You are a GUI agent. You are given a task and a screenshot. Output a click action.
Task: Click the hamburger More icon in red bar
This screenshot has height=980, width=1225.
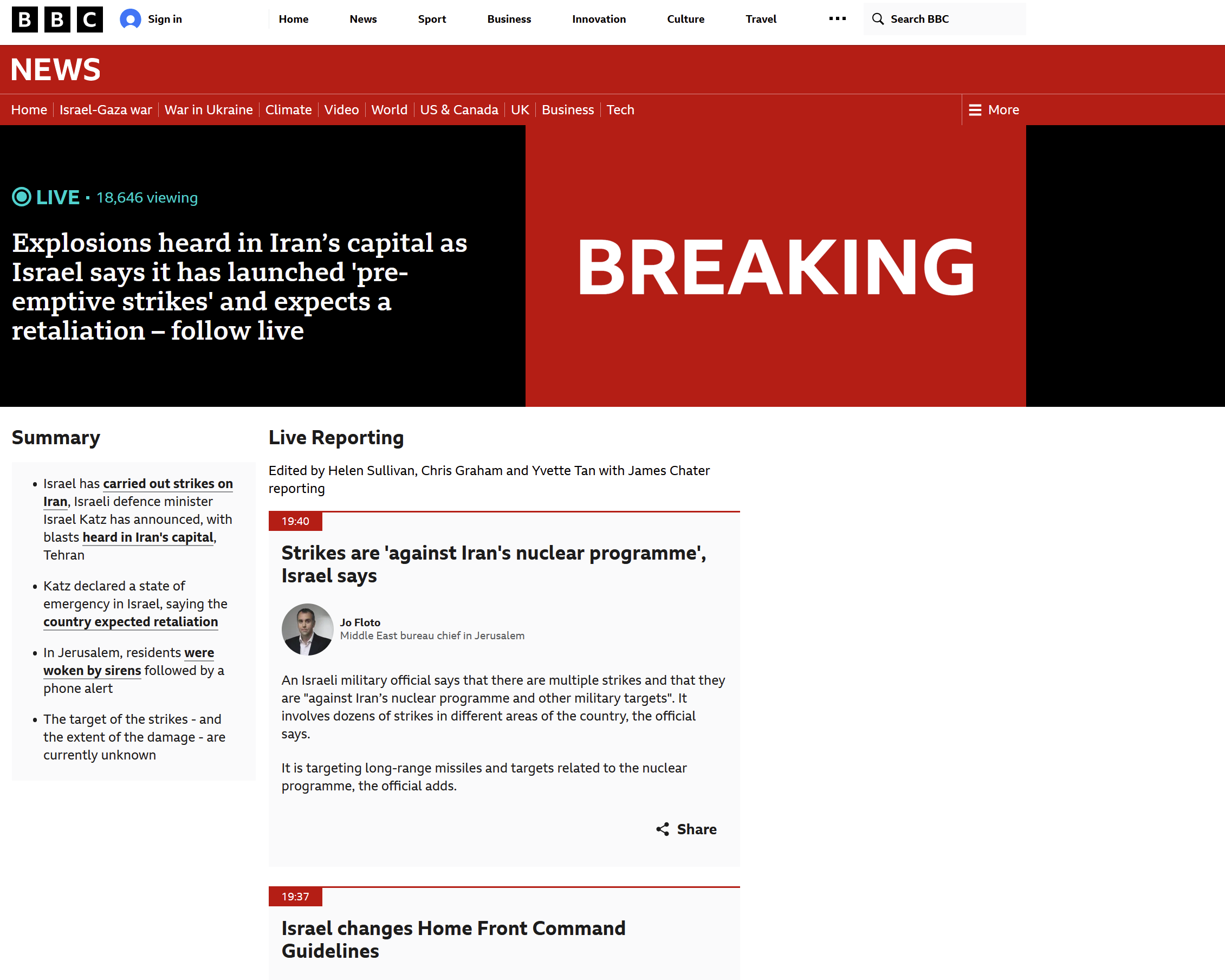975,110
